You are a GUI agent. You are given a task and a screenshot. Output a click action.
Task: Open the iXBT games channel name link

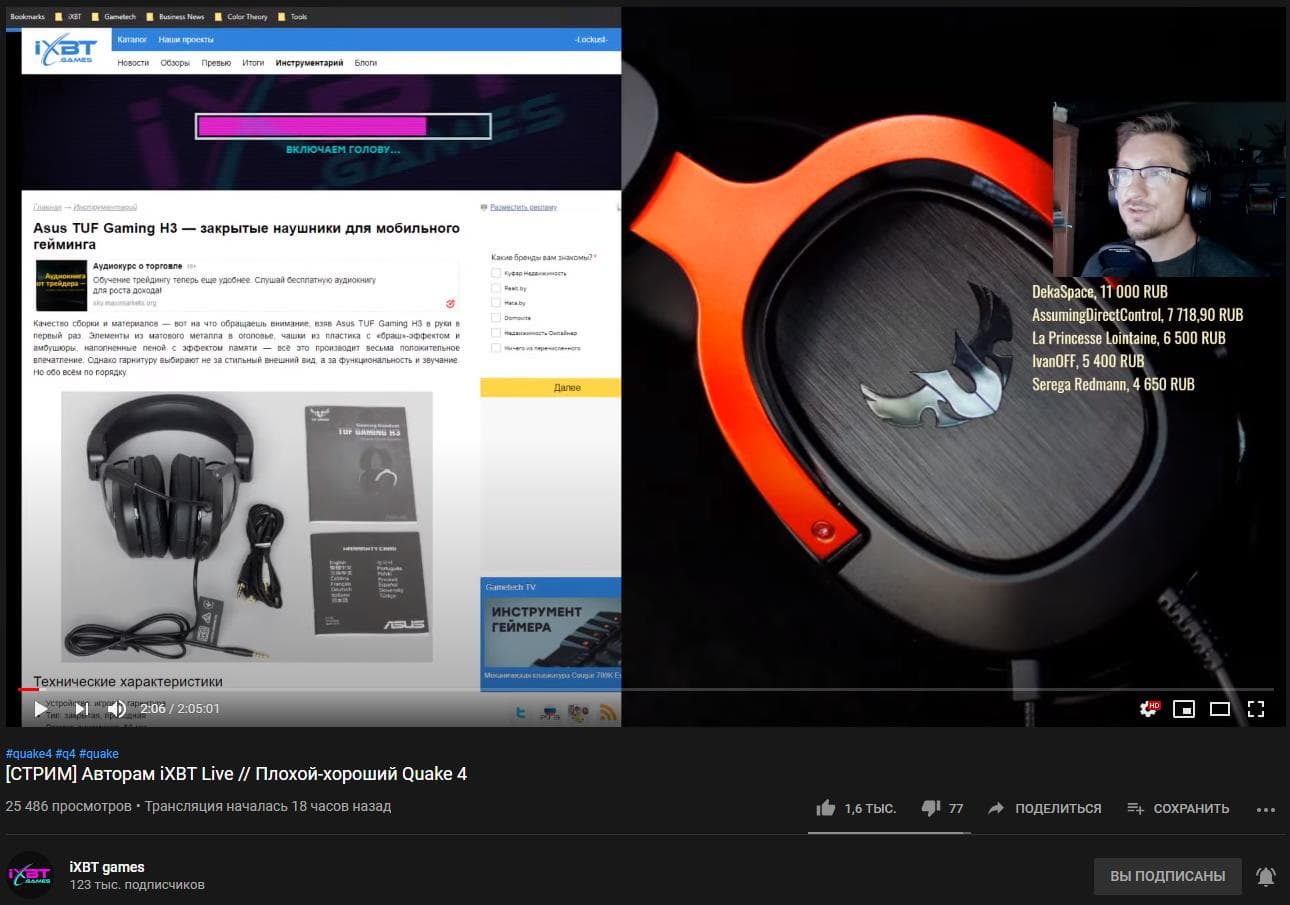107,867
